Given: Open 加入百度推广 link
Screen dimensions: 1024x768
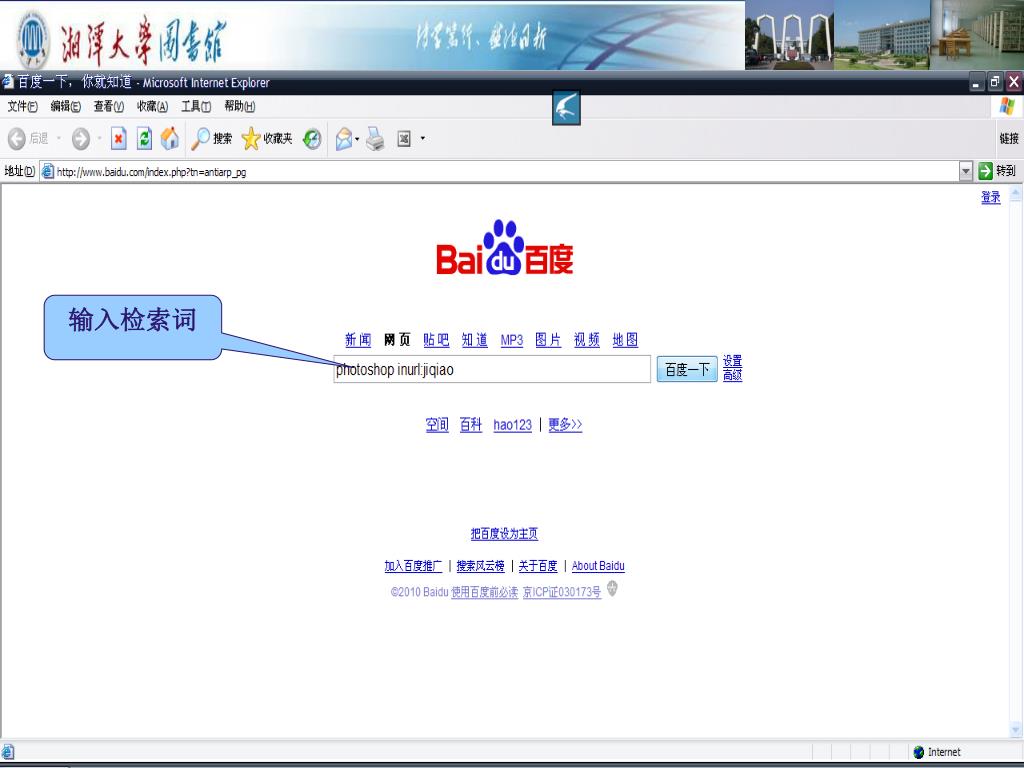Looking at the screenshot, I should 413,566.
